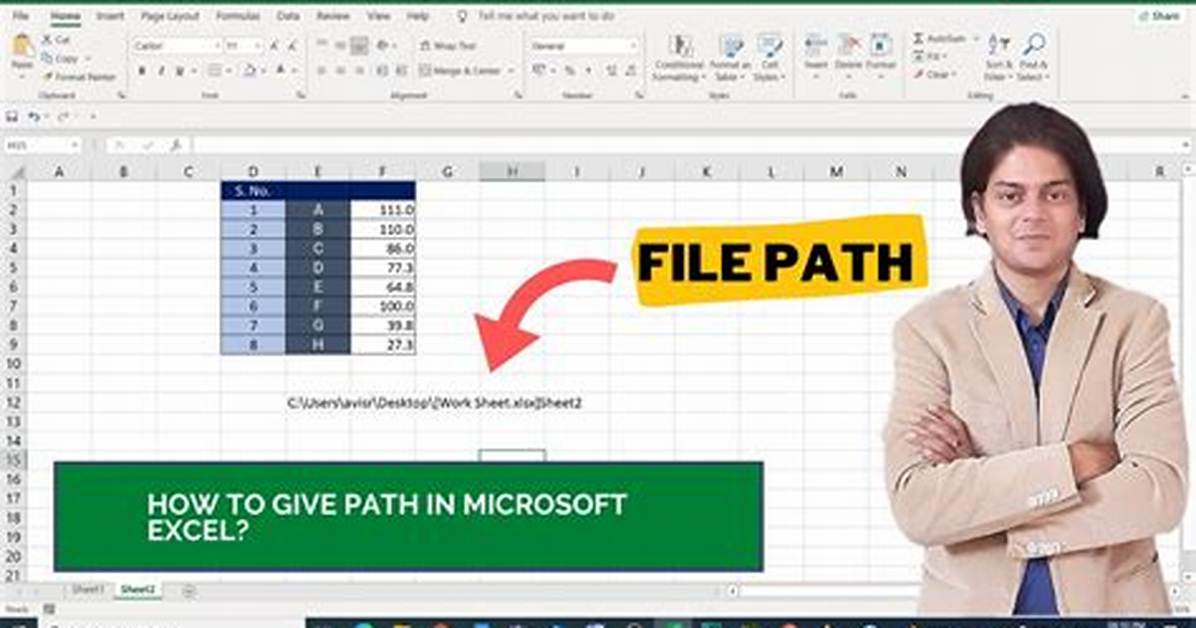Expand Merge & Center dropdown arrow

510,71
